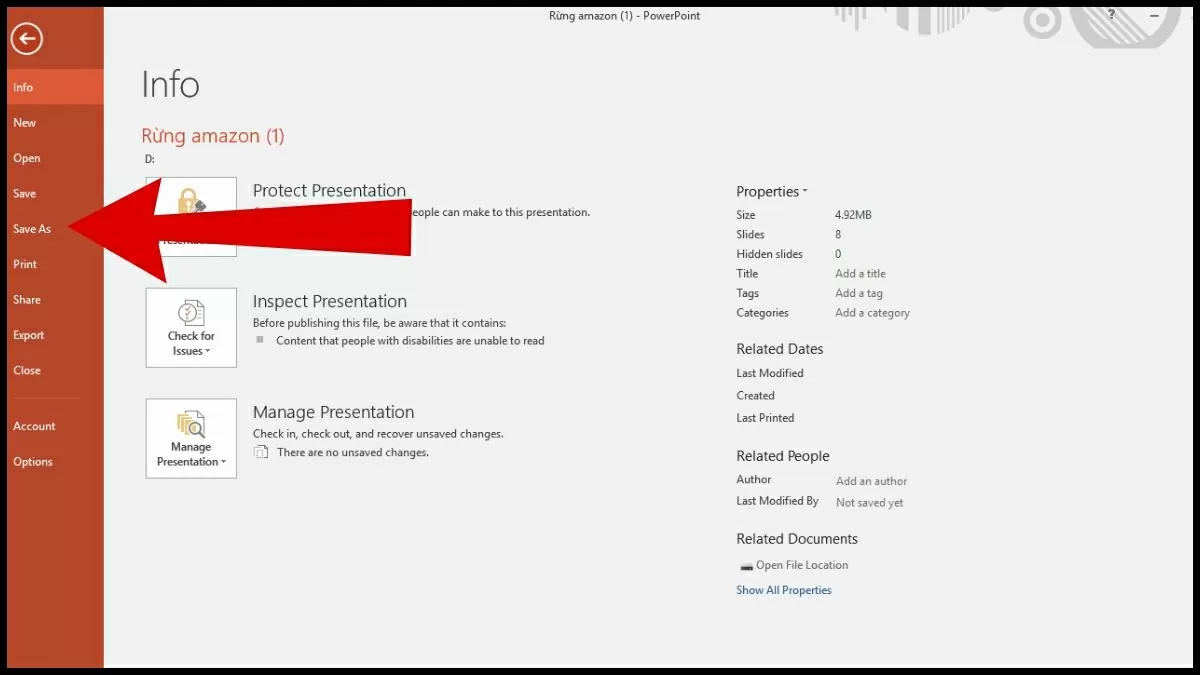Close the presentation via sidebar Close
The image size is (1200, 675).
27,371
